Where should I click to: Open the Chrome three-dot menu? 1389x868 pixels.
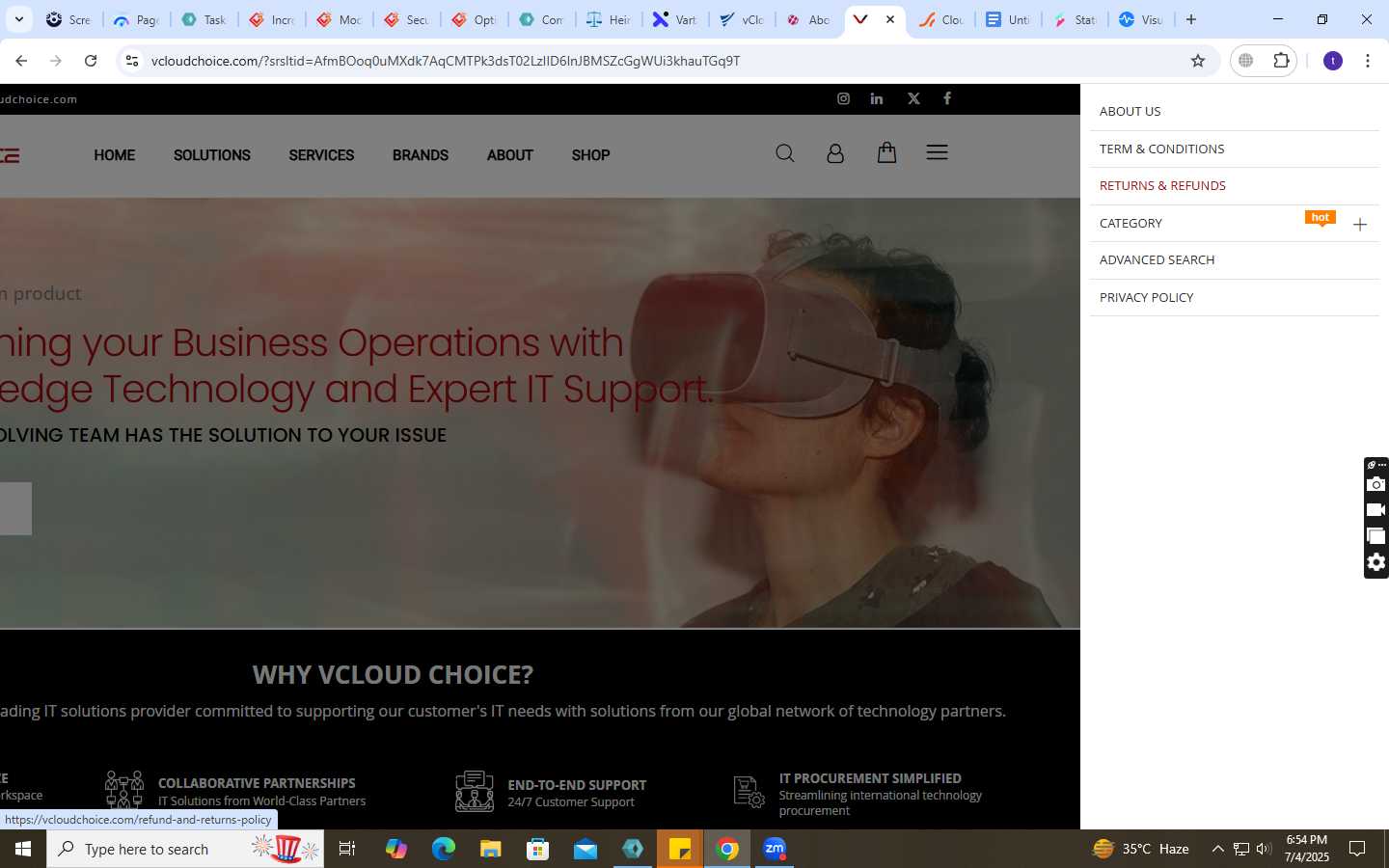1368,61
